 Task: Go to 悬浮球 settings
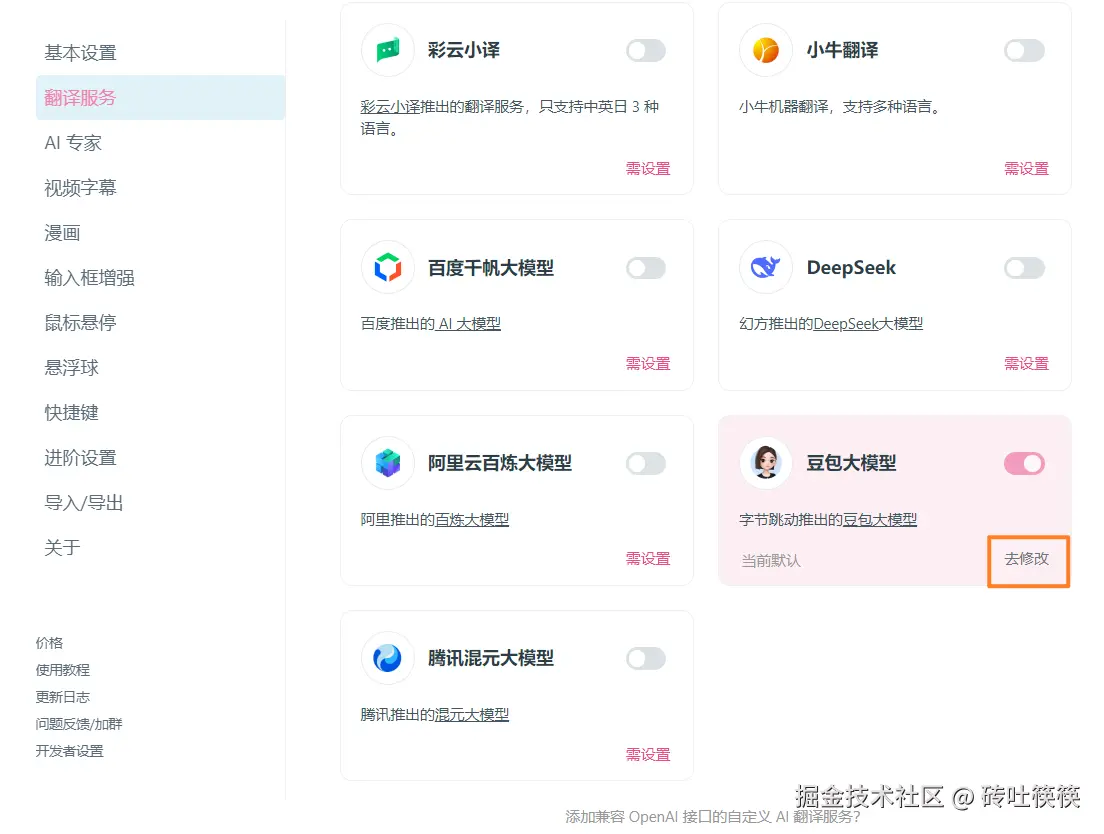[x=161, y=368]
